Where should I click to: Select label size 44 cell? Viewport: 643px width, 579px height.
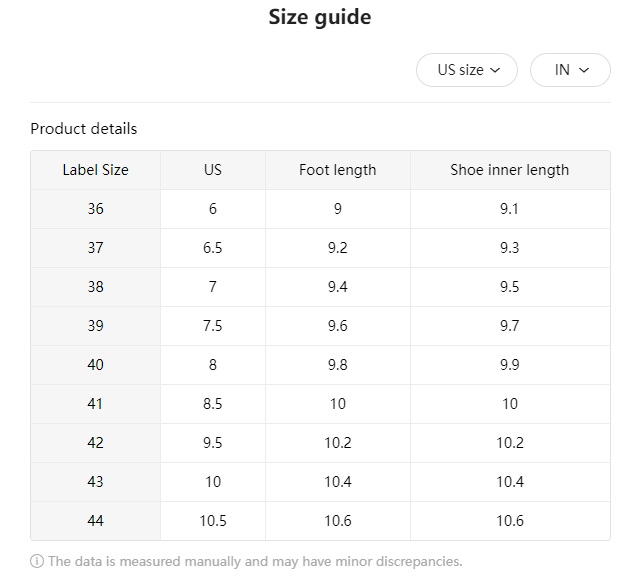coord(95,521)
